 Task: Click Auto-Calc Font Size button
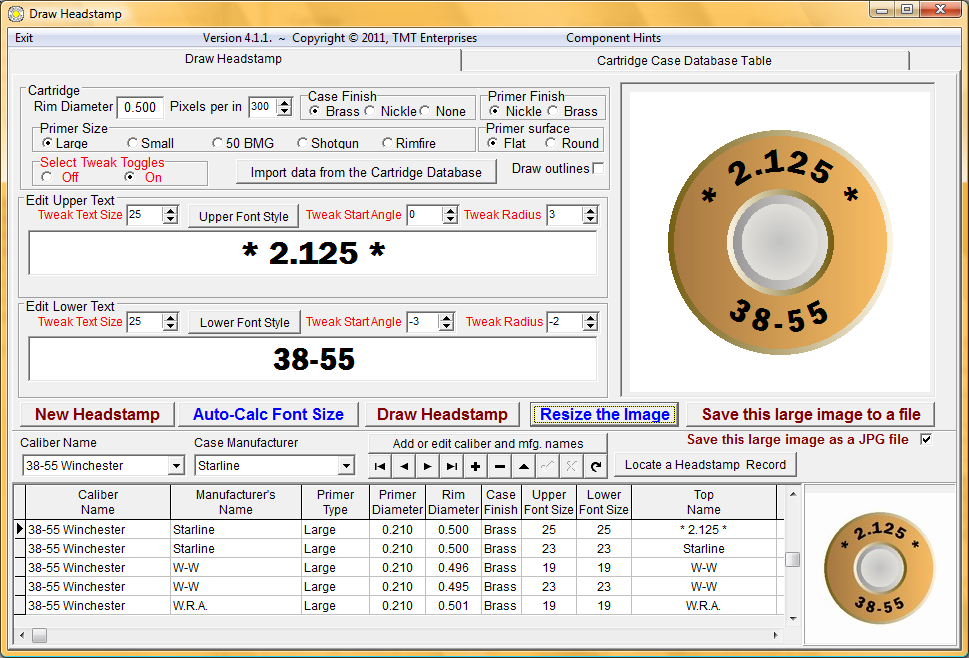click(x=268, y=415)
